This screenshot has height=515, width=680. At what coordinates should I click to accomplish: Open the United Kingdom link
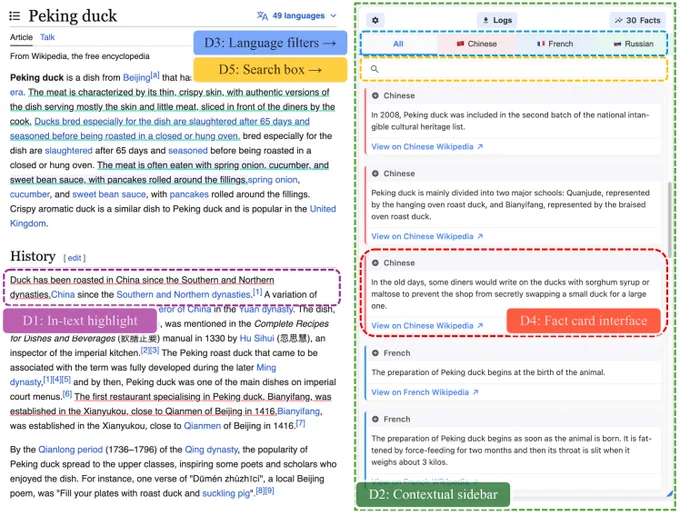[323, 209]
